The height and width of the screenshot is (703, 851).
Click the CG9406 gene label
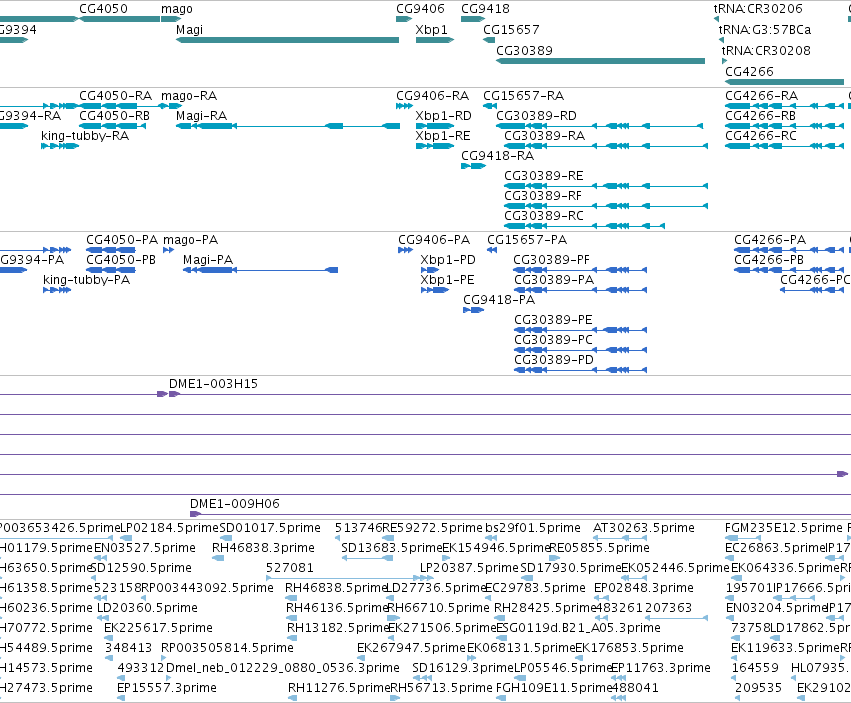point(421,9)
